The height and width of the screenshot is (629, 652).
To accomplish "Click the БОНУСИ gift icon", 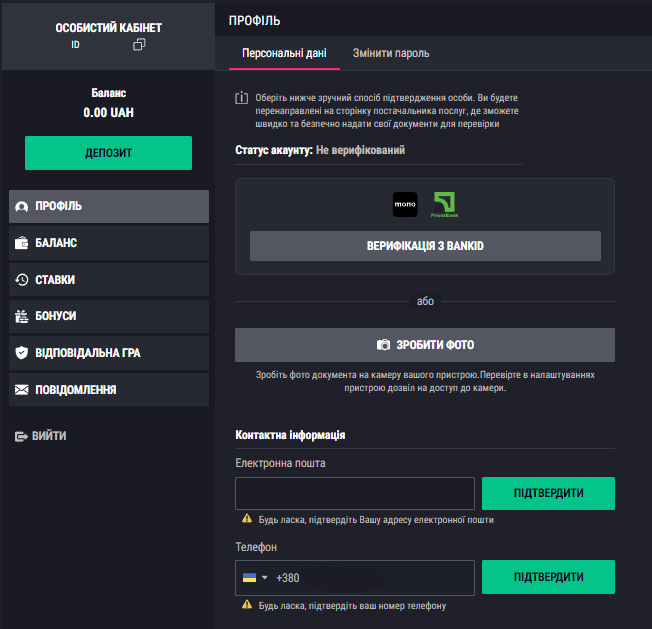I will coord(21,316).
